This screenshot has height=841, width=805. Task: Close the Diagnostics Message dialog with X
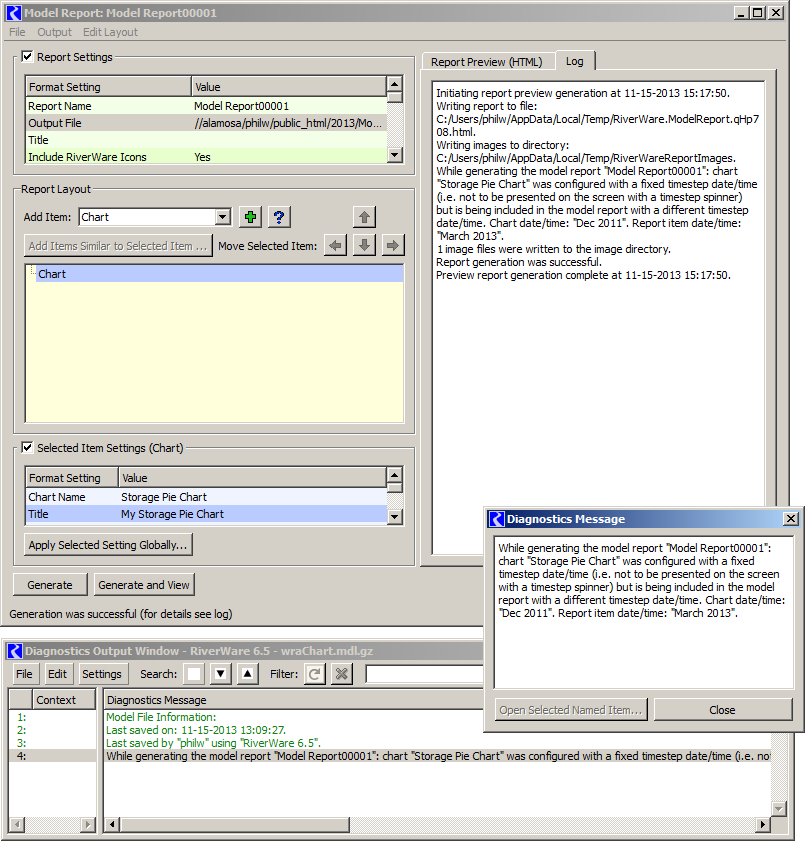[791, 519]
